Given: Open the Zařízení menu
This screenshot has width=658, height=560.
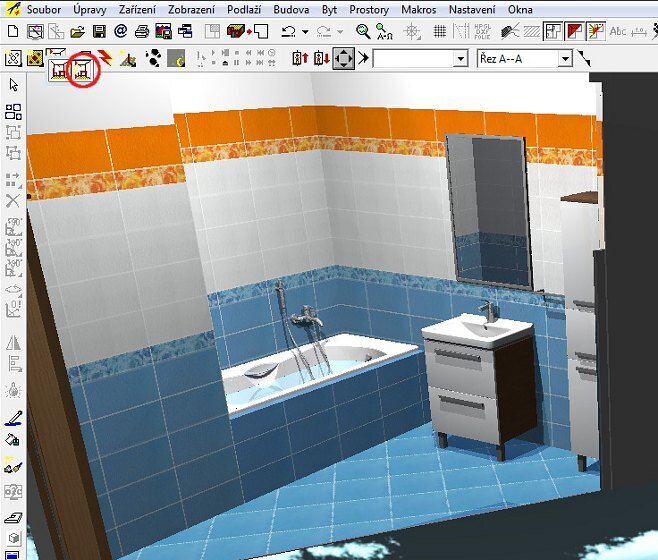Looking at the screenshot, I should [137, 9].
